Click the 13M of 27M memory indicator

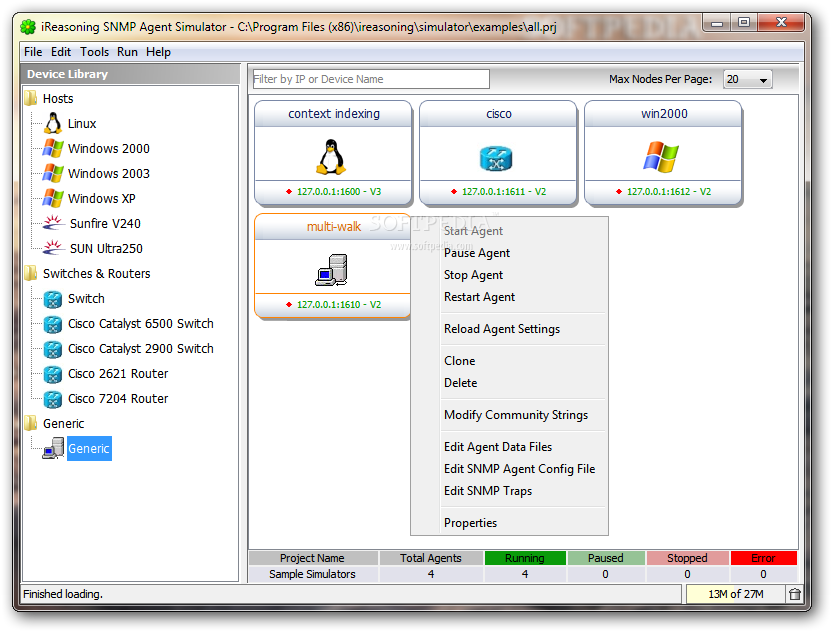[735, 594]
